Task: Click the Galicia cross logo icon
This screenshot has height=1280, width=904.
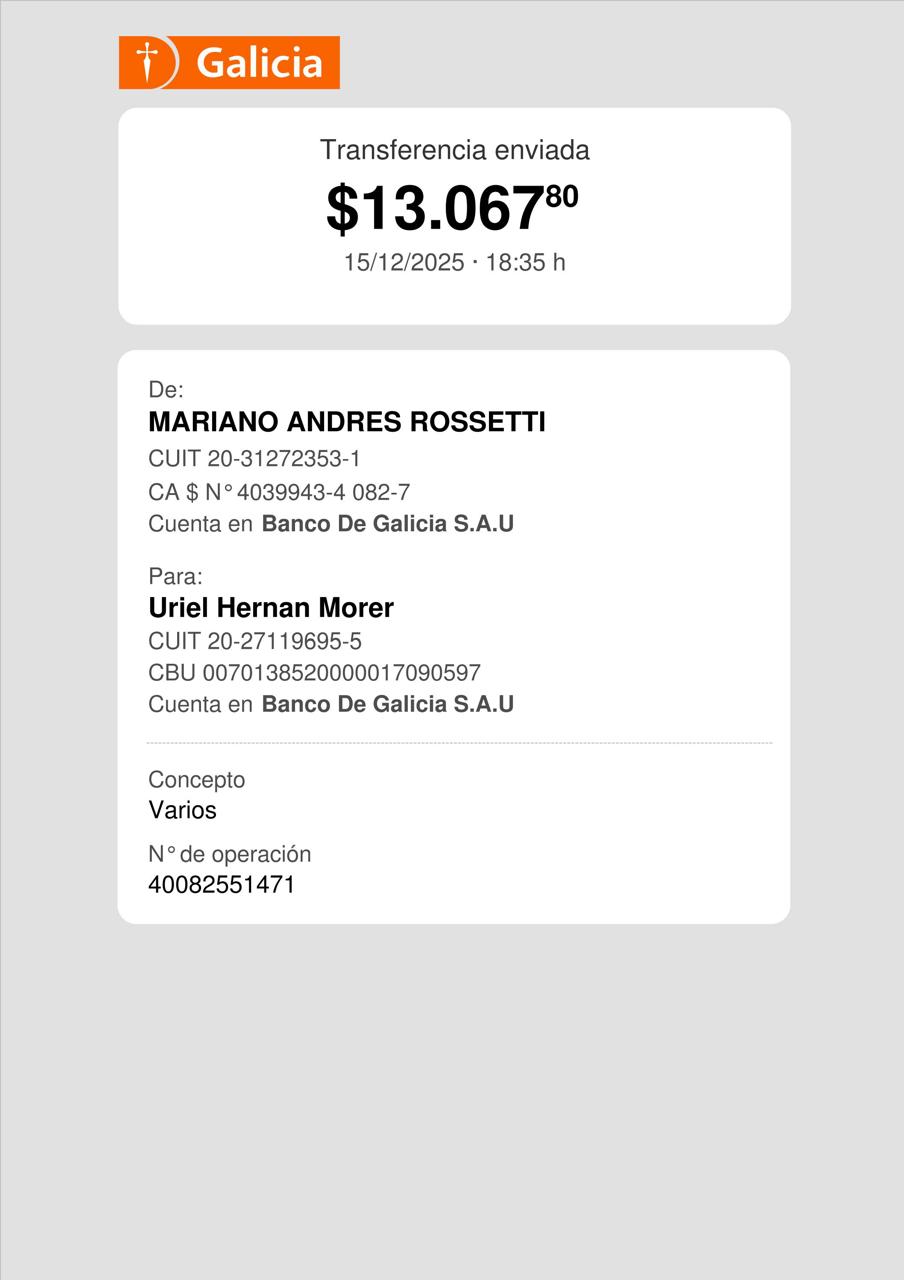Action: coord(147,62)
